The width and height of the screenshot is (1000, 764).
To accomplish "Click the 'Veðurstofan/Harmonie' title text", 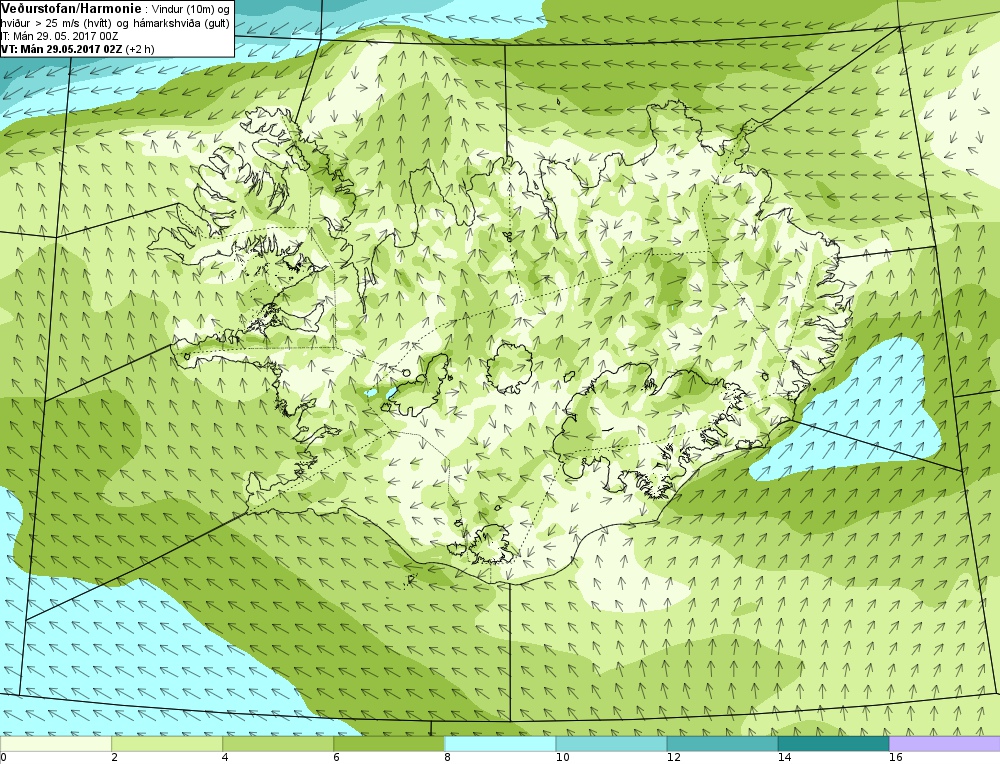I will (71, 9).
